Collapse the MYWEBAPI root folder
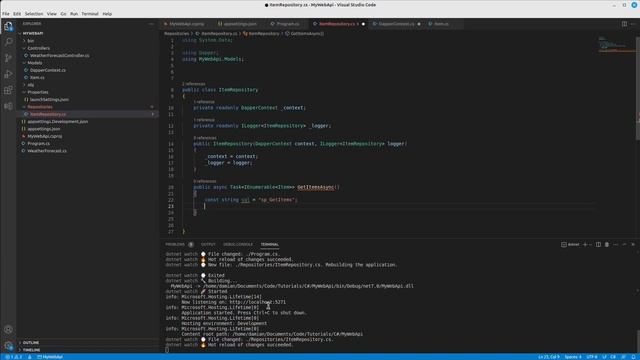This screenshot has height=360, width=640. [x=88, y=33]
